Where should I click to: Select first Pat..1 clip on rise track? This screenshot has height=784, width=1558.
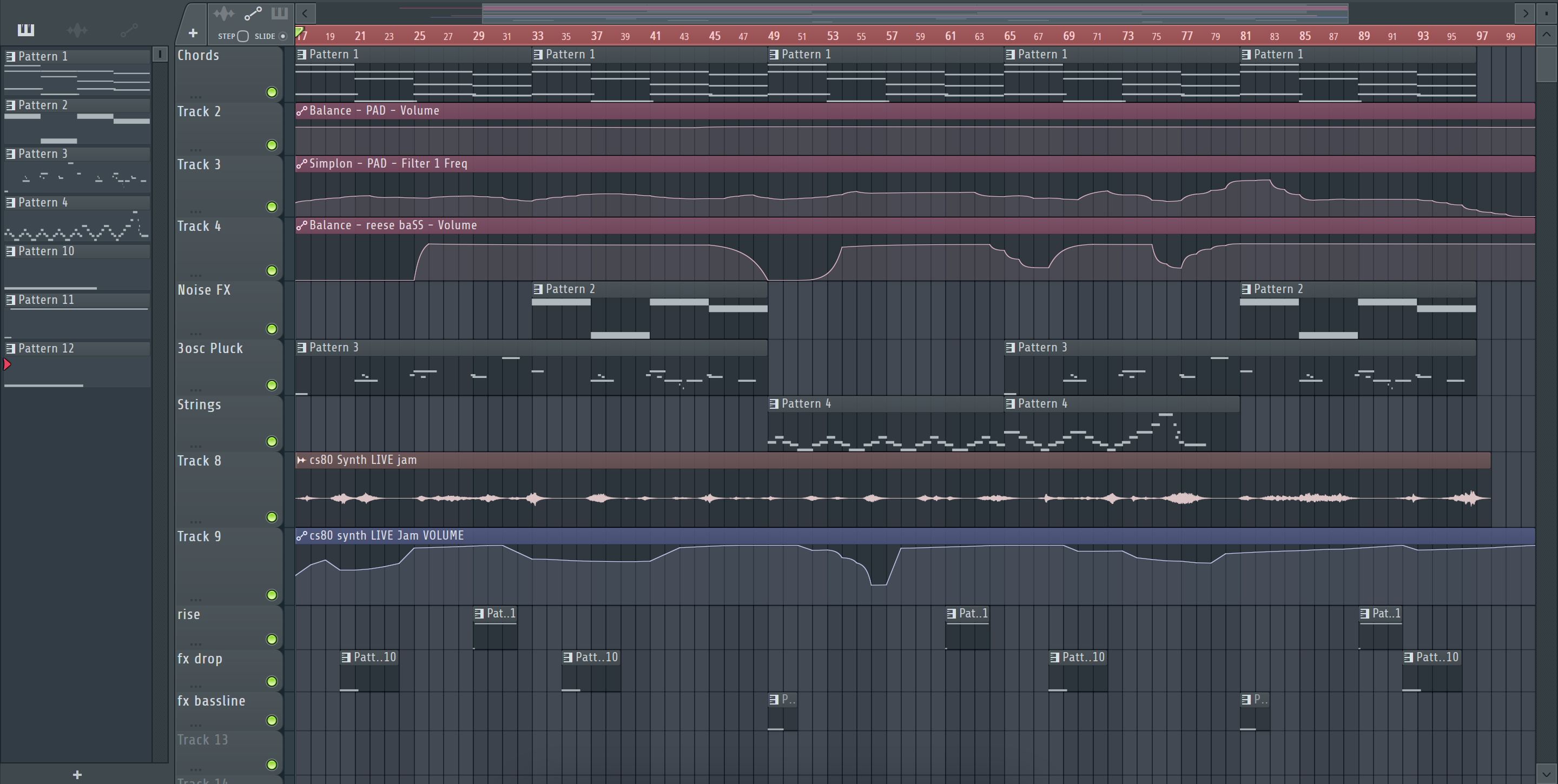coord(496,628)
